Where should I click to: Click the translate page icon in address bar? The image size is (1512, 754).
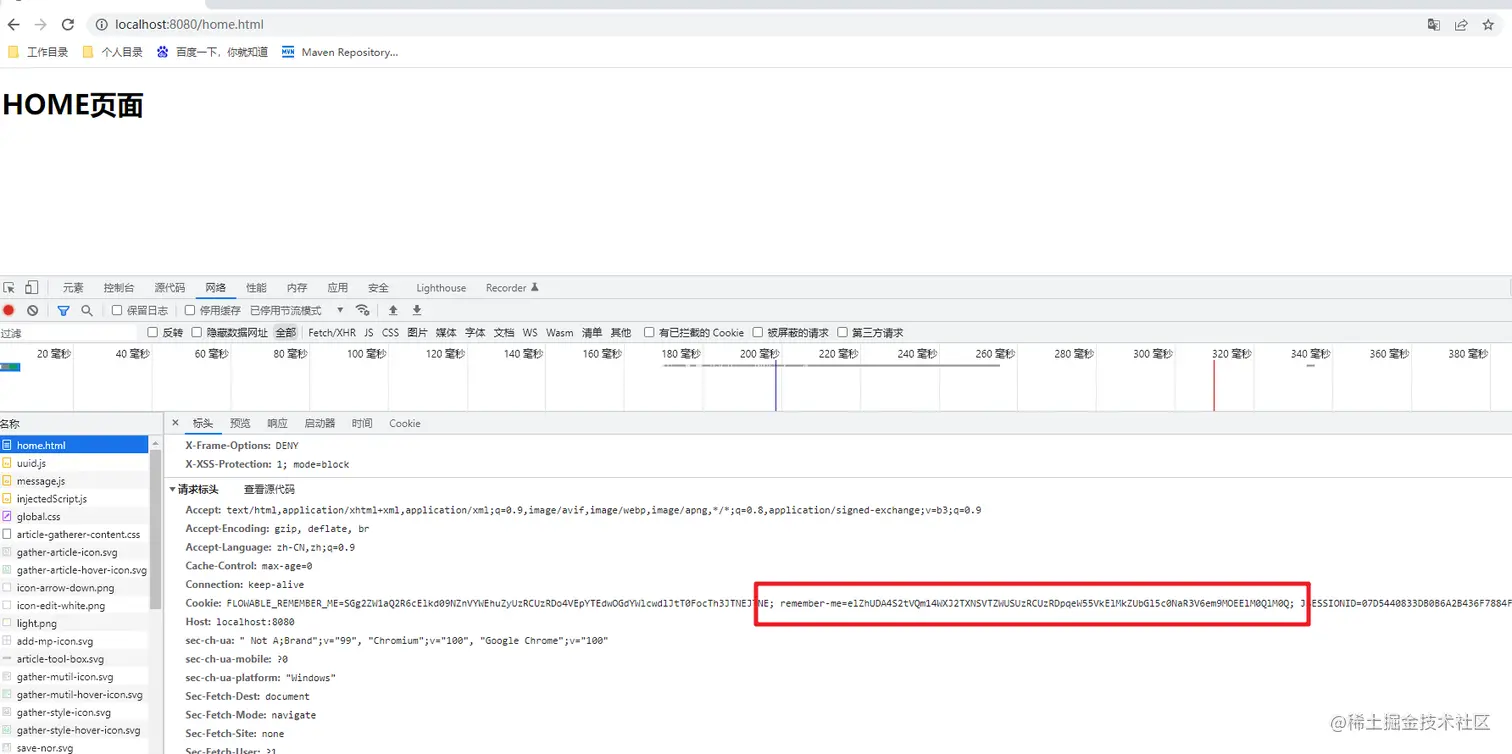tap(1434, 25)
